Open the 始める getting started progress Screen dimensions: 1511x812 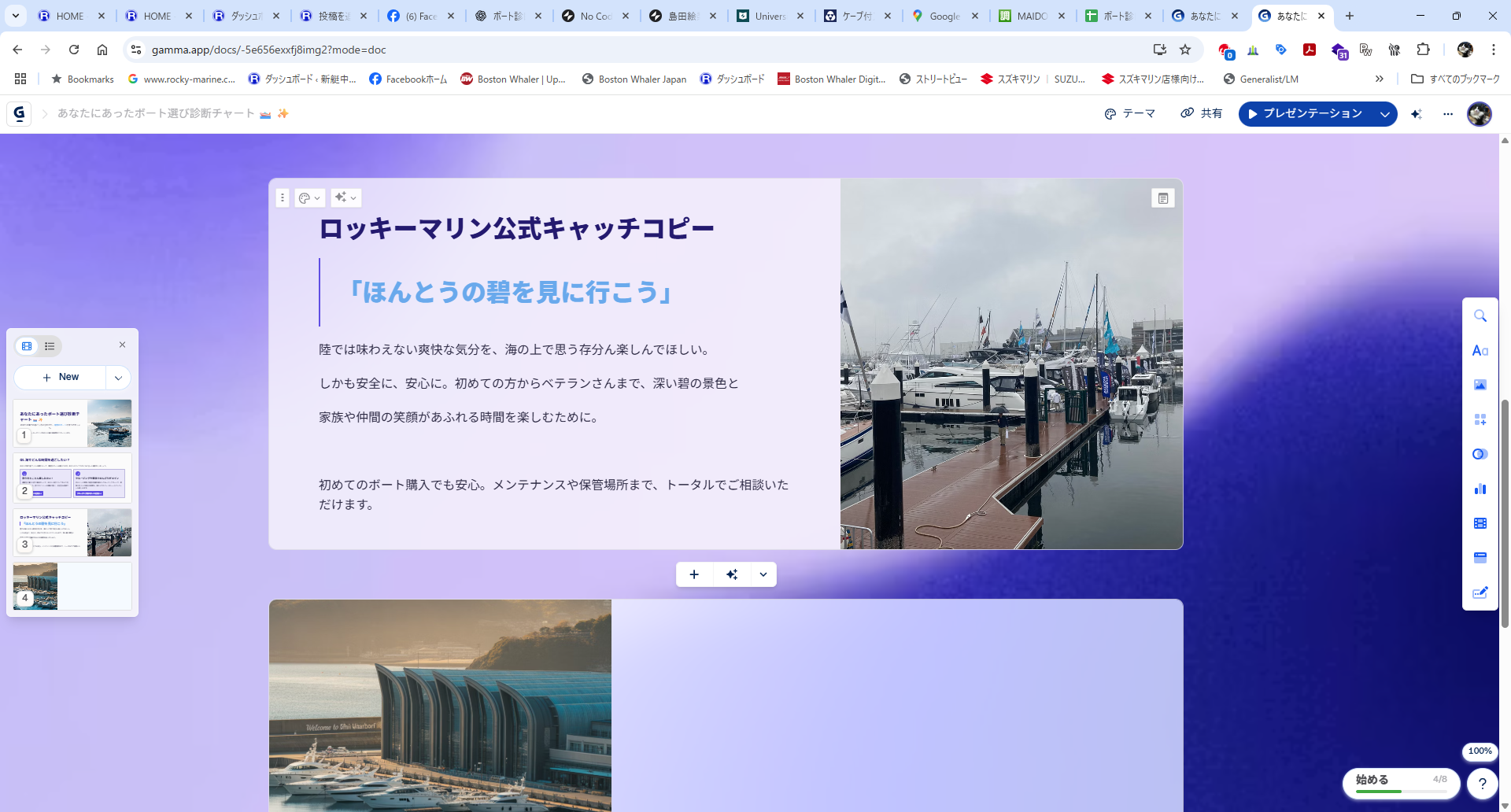(x=1401, y=783)
